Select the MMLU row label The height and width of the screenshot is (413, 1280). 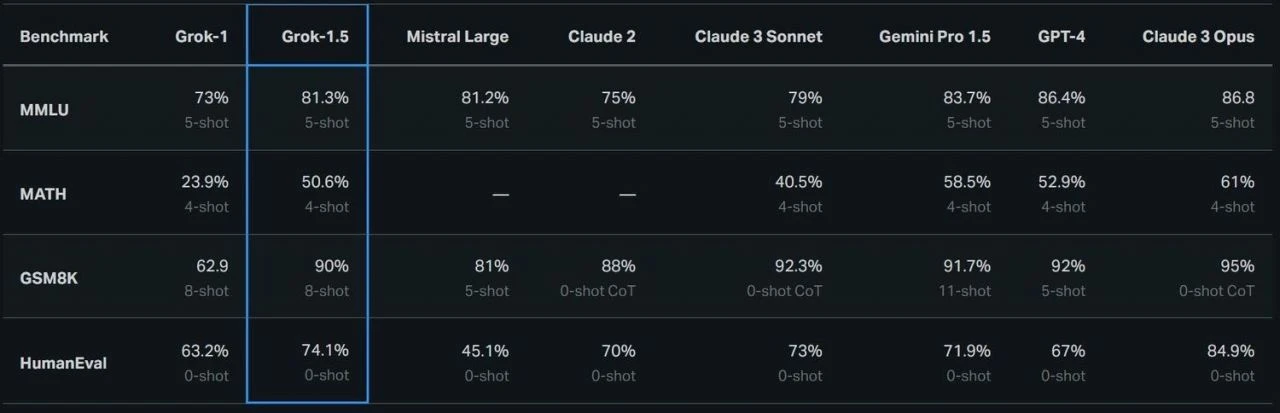point(45,110)
